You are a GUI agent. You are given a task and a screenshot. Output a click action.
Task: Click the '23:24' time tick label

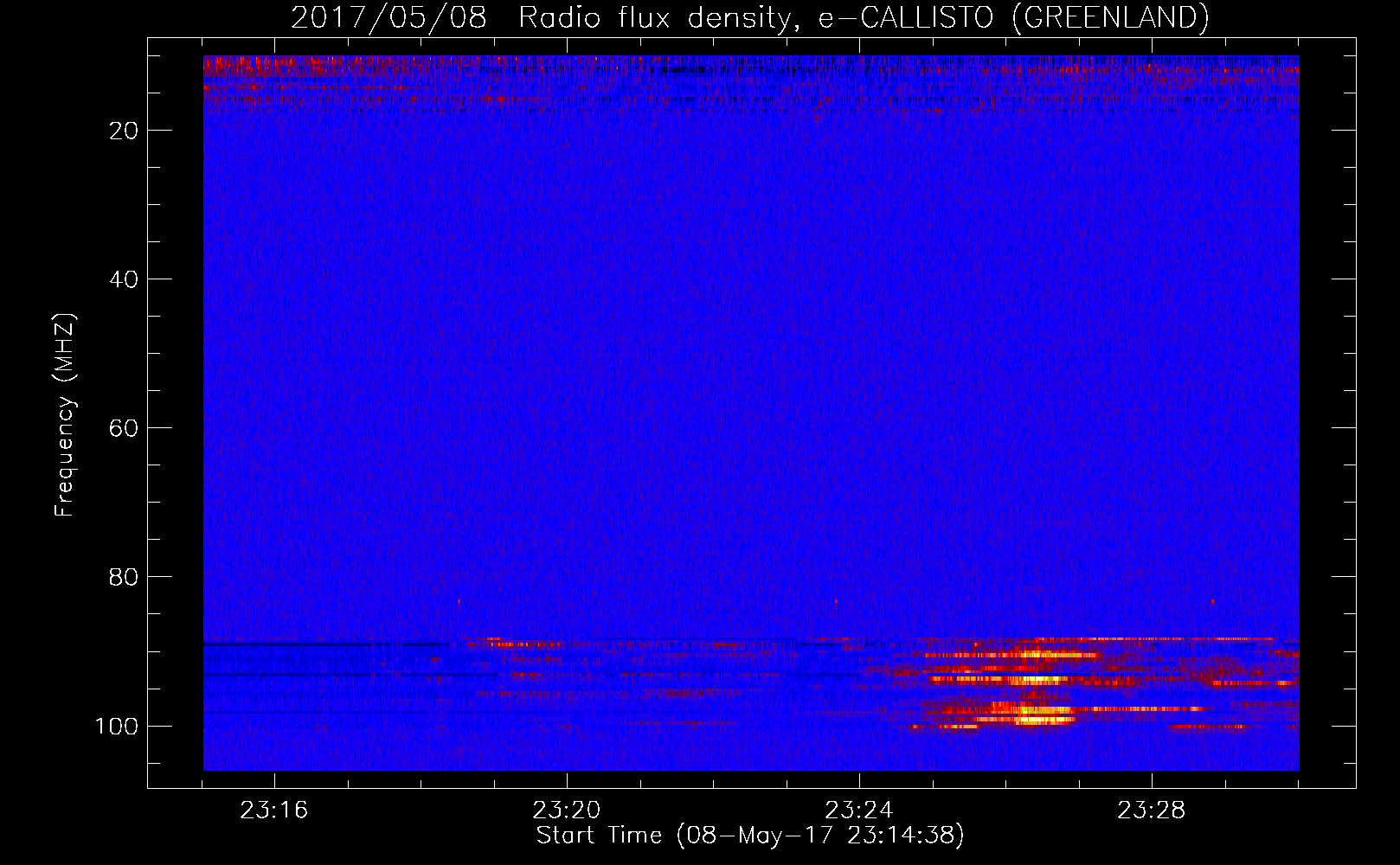point(859,811)
